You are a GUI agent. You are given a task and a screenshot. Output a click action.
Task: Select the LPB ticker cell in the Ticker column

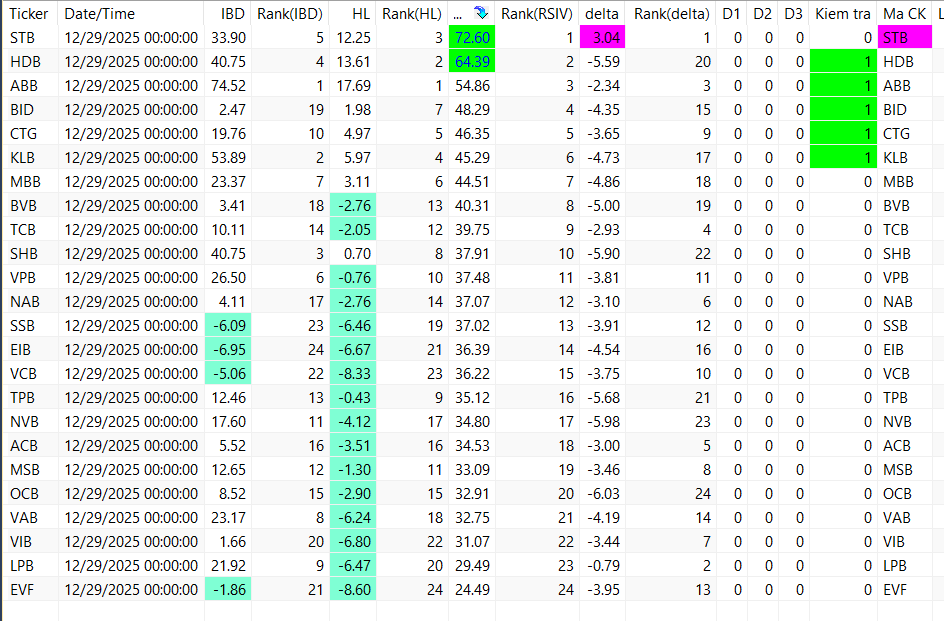30,566
